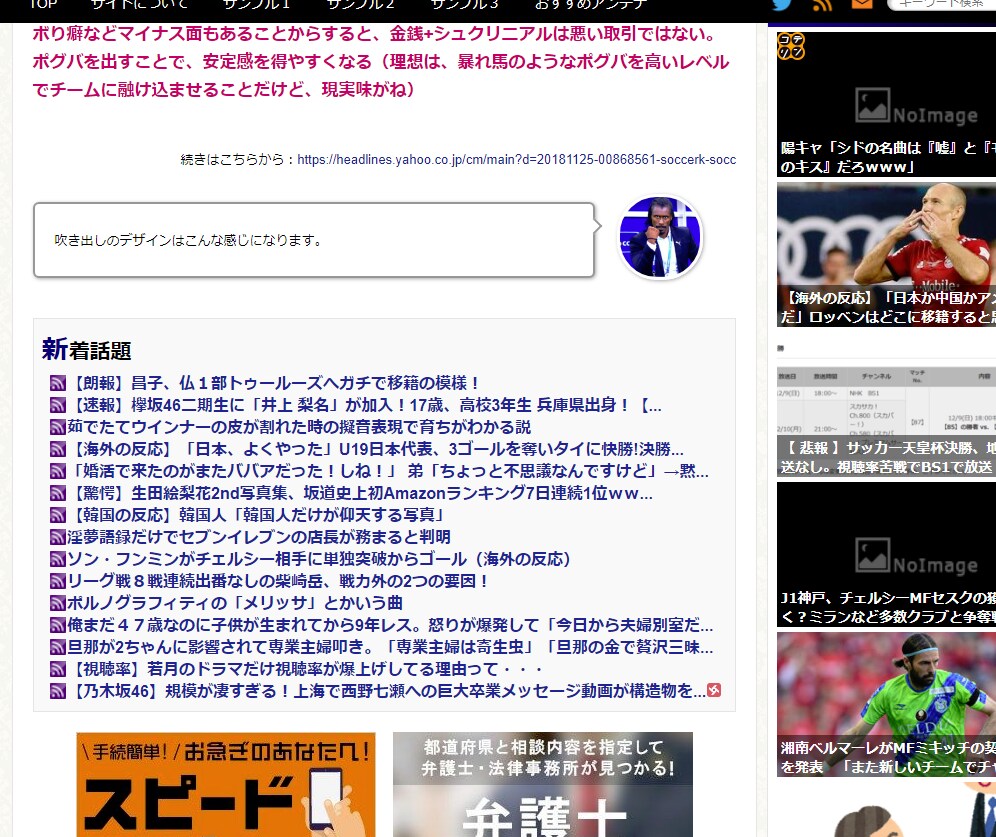The width and height of the screenshot is (996, 837).
Task: Click RSS icon beside セブンイレブンの店長 headline
Action: [x=58, y=537]
